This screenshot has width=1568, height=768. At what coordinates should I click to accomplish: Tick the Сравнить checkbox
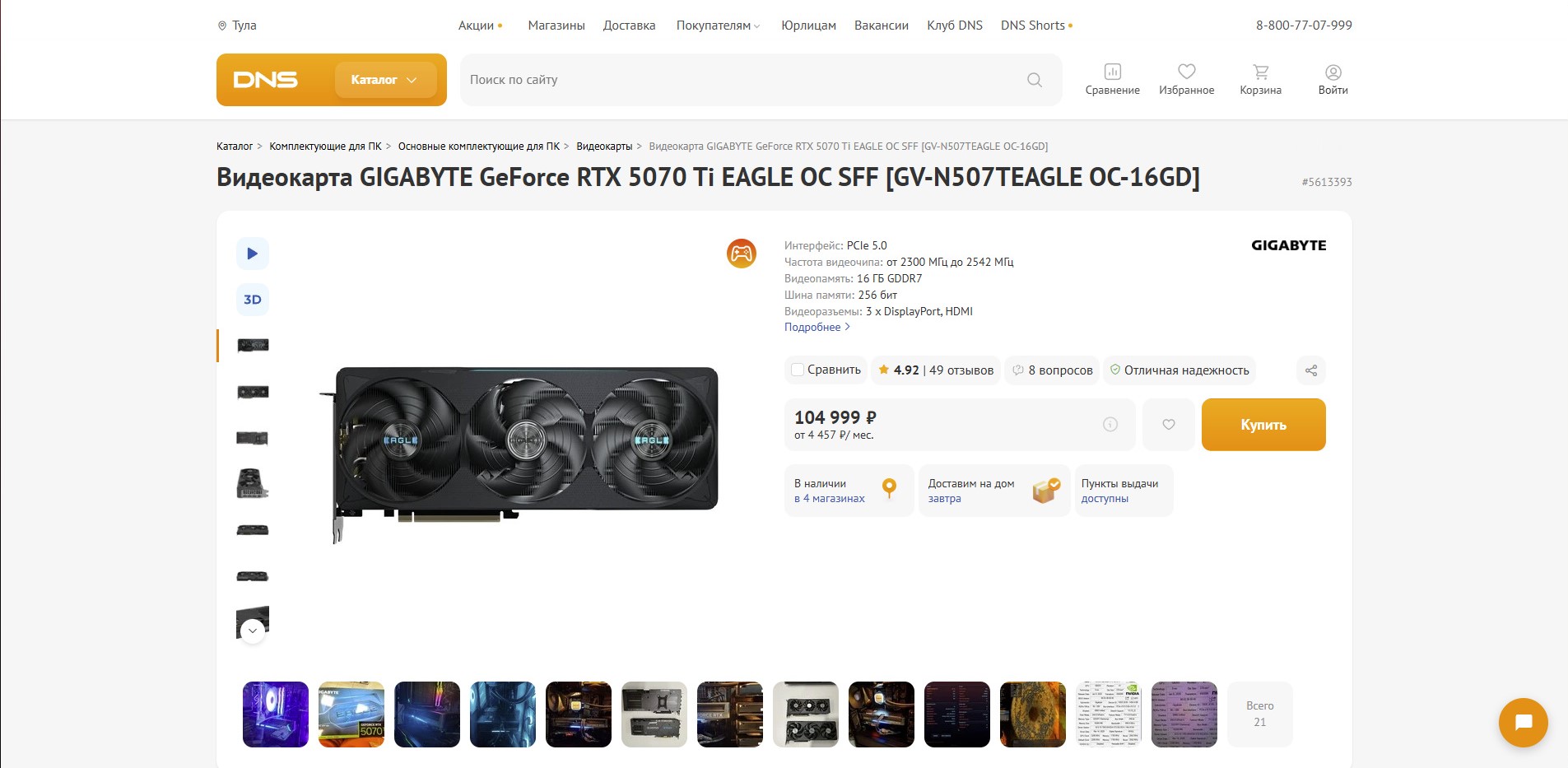click(797, 370)
